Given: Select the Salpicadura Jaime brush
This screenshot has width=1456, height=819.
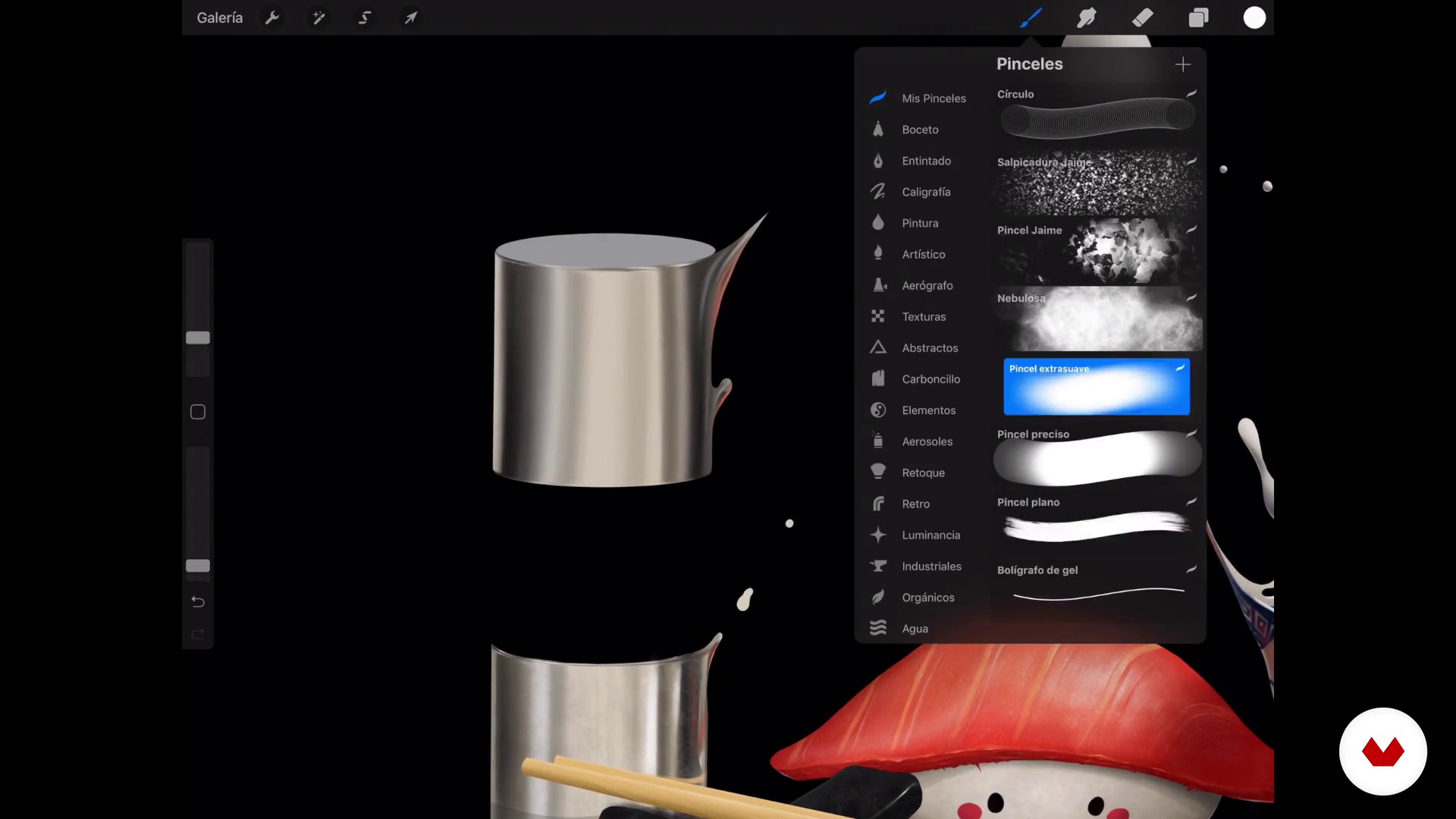Looking at the screenshot, I should point(1097,183).
